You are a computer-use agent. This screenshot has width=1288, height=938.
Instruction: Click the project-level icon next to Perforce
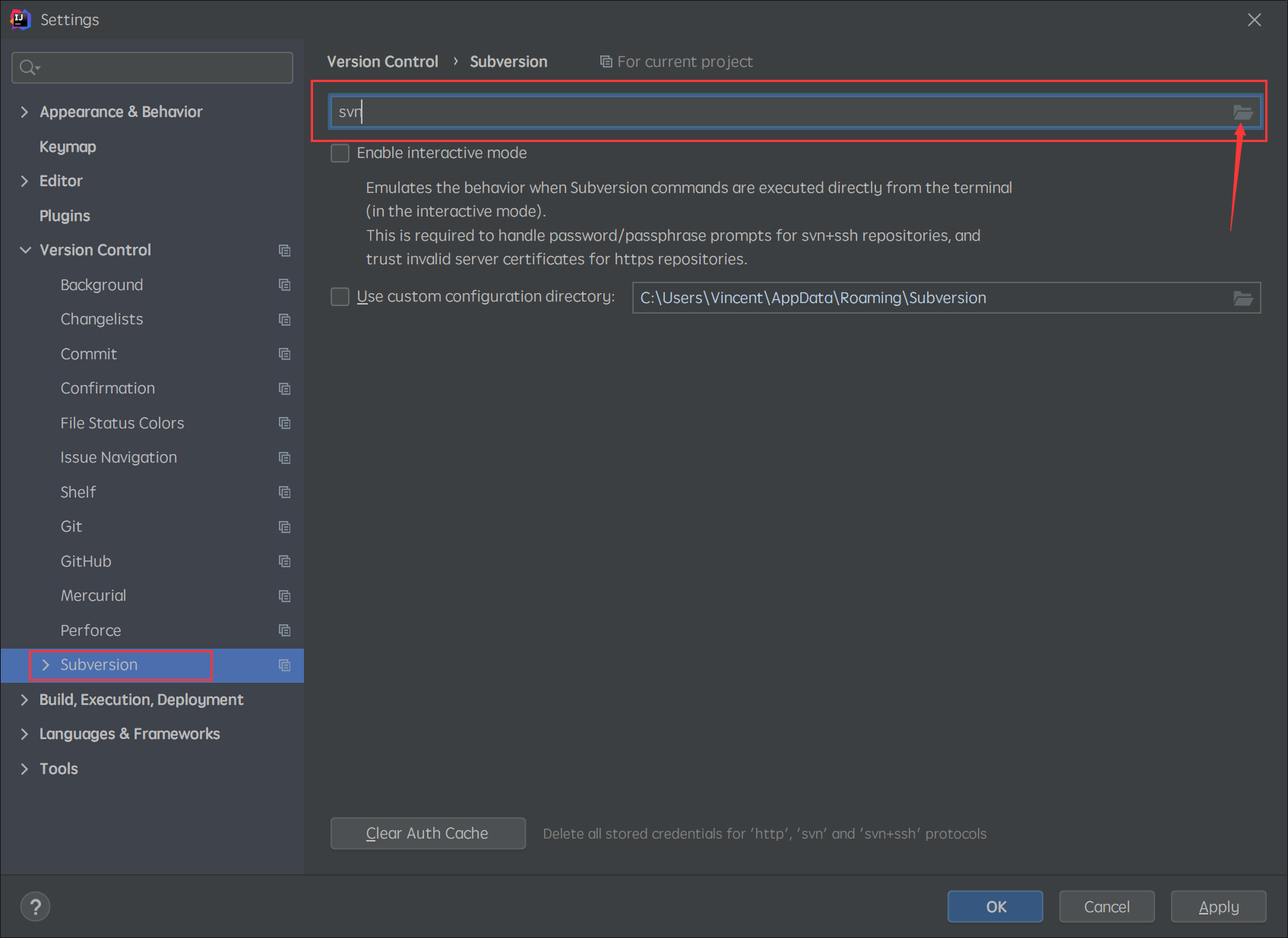(285, 630)
